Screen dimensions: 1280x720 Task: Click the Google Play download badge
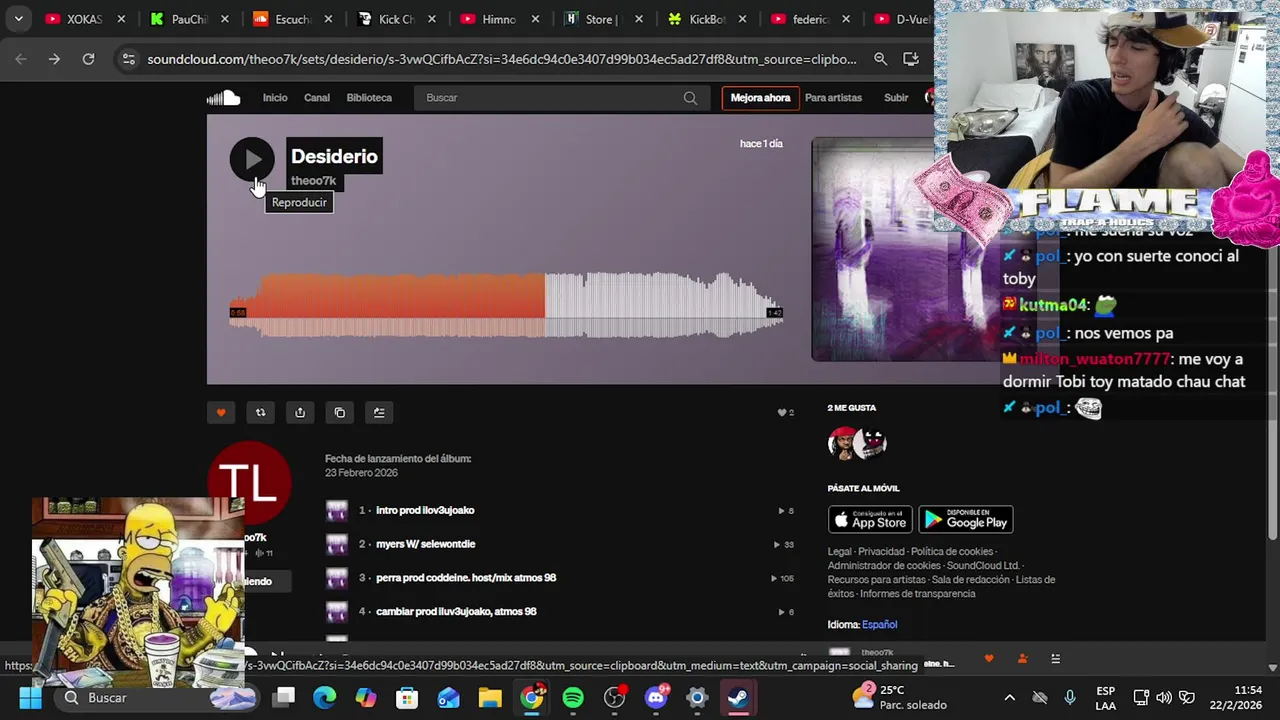966,519
